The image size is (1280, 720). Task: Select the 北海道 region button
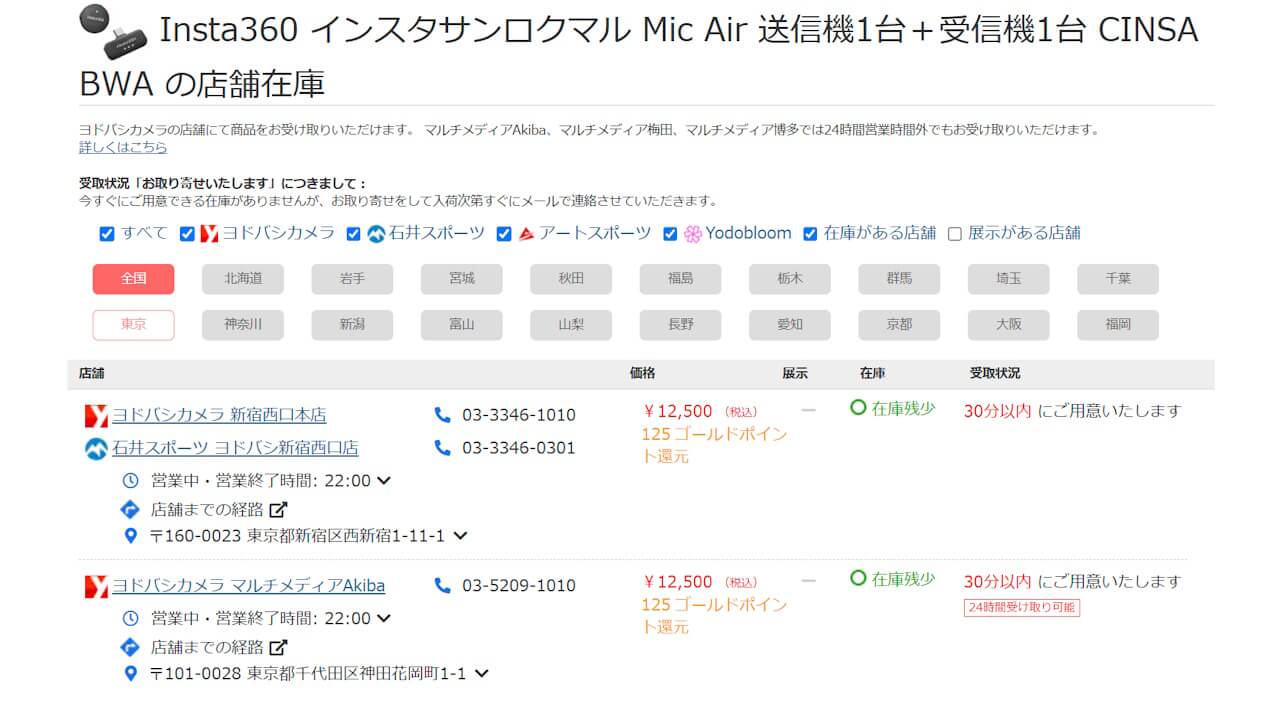(x=243, y=279)
